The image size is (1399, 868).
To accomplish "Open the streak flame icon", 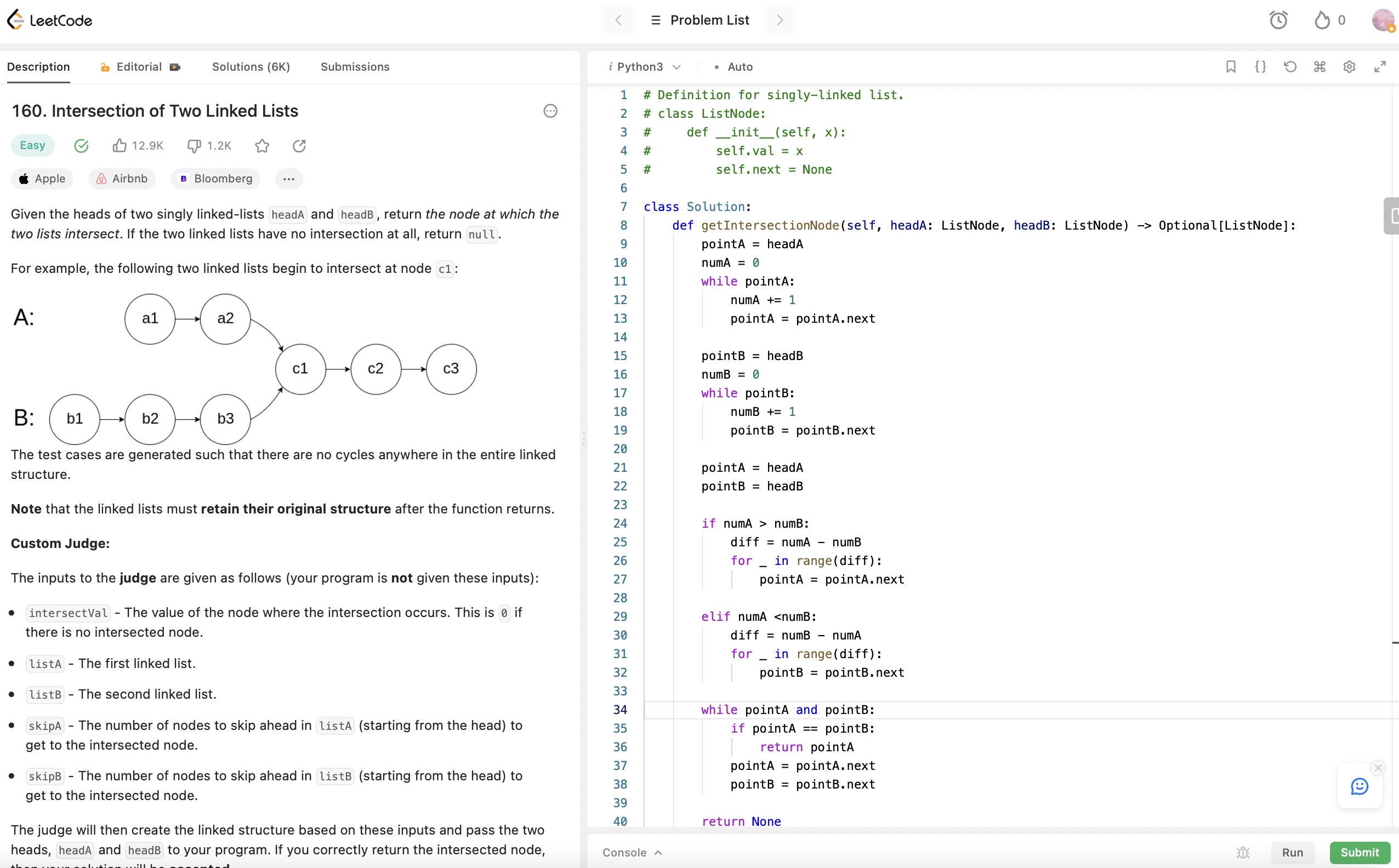I will click(x=1322, y=20).
